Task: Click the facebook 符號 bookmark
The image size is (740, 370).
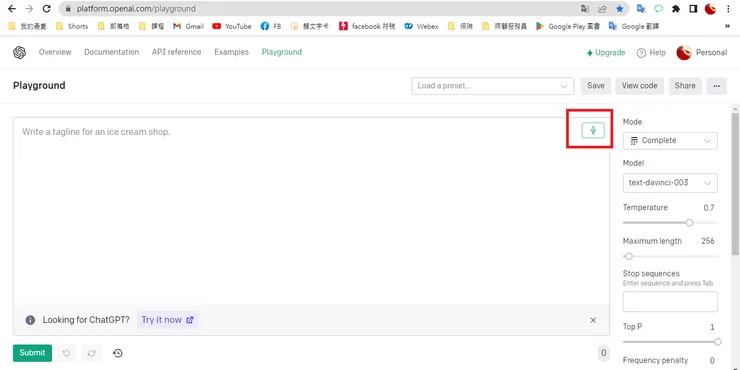Action: tap(367, 26)
